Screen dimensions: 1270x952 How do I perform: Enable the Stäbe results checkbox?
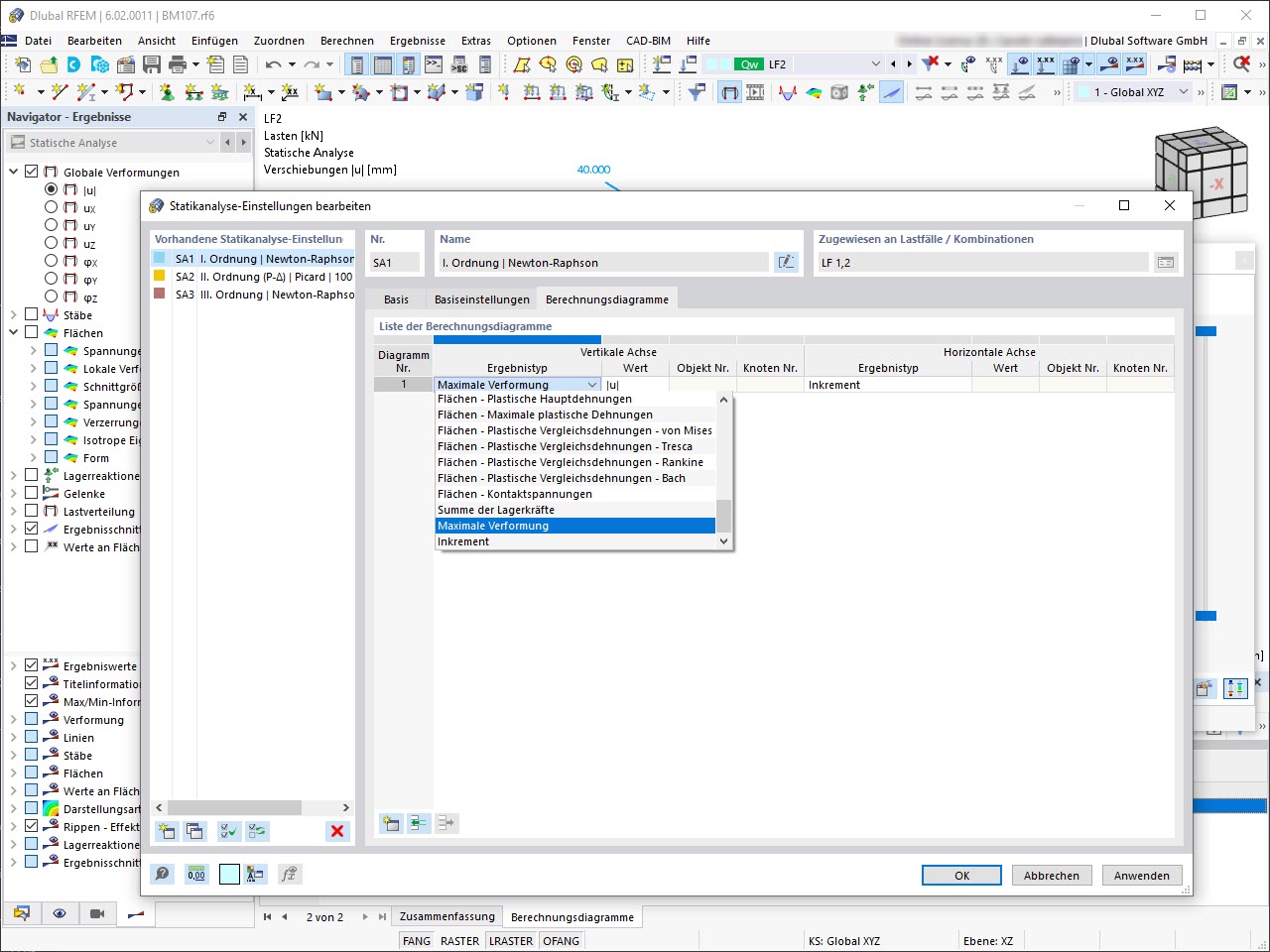tap(32, 314)
